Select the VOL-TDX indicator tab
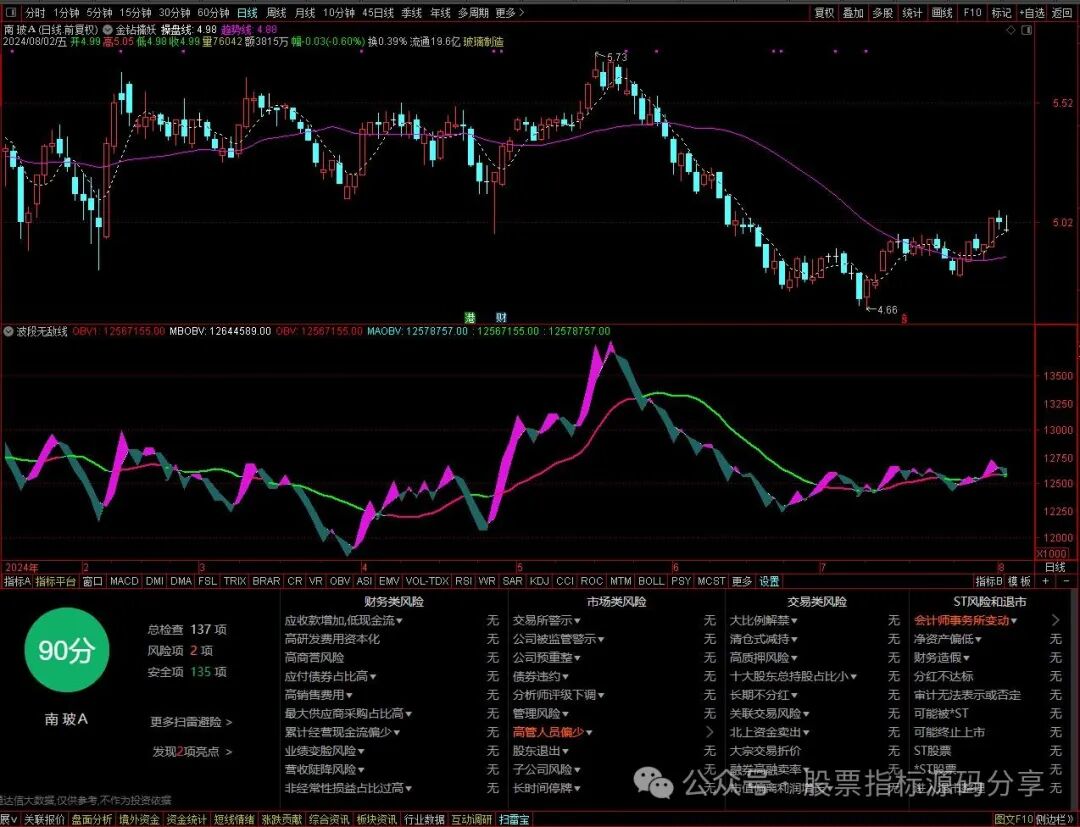The height and width of the screenshot is (827, 1080). (x=427, y=581)
